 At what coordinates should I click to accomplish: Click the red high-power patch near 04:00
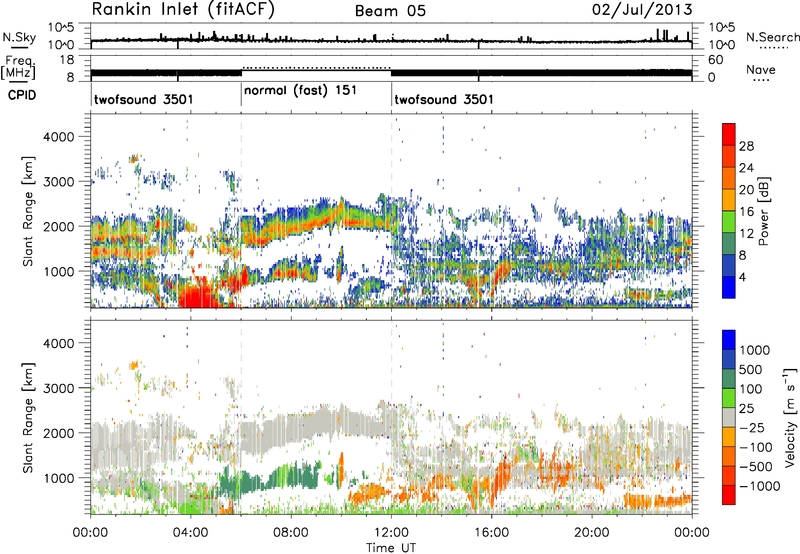coord(200,296)
